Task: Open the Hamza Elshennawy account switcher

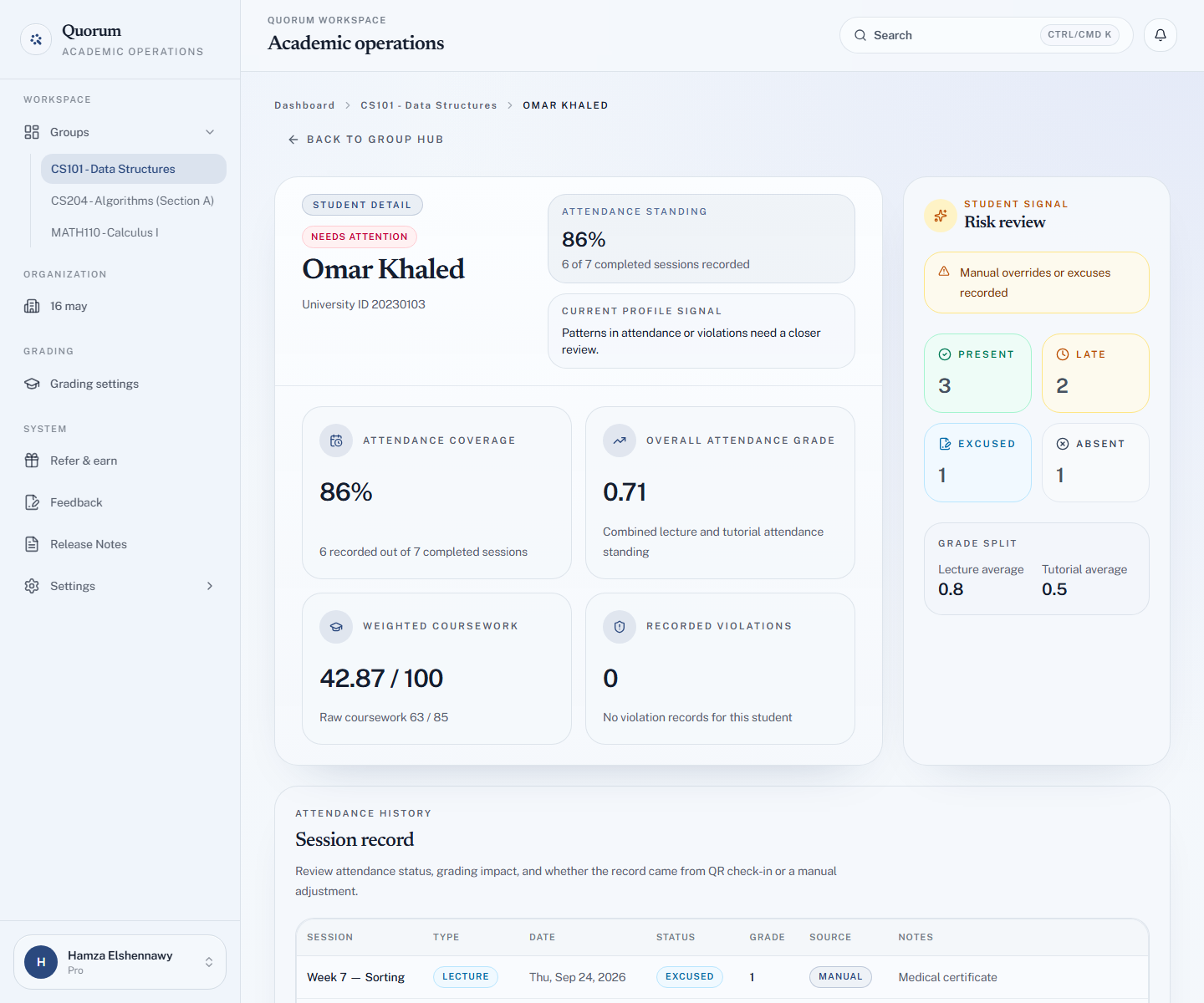Action: coord(120,962)
